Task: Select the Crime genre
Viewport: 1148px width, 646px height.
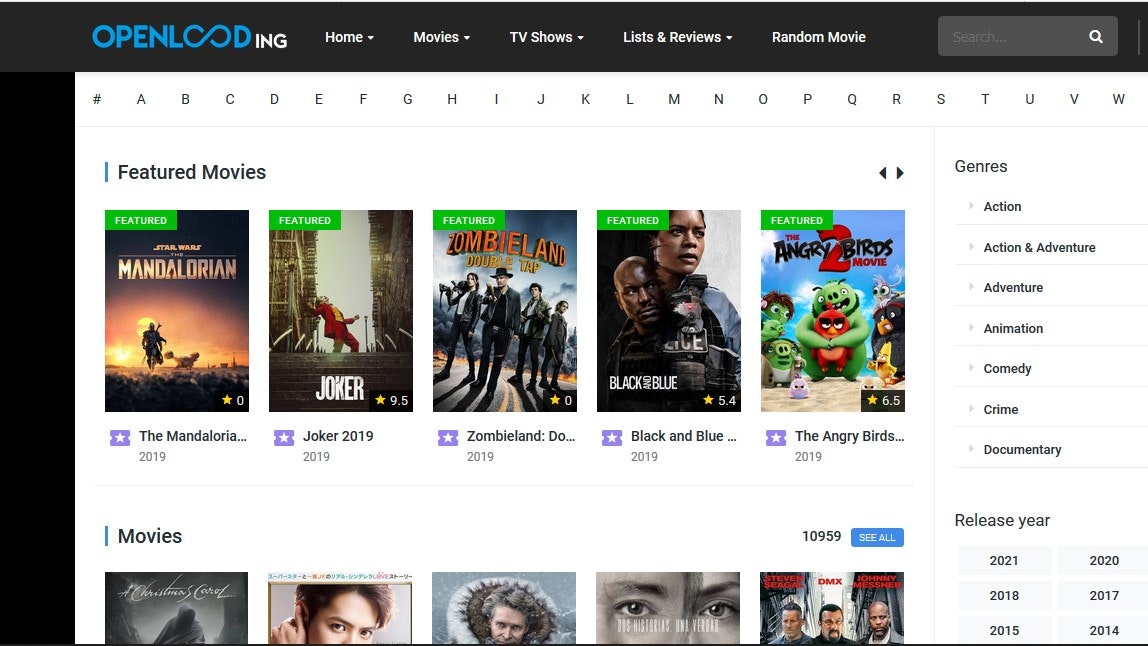Action: click(x=1001, y=409)
